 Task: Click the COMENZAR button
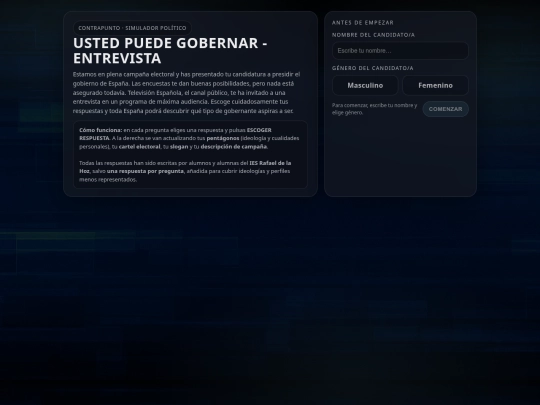(445, 109)
